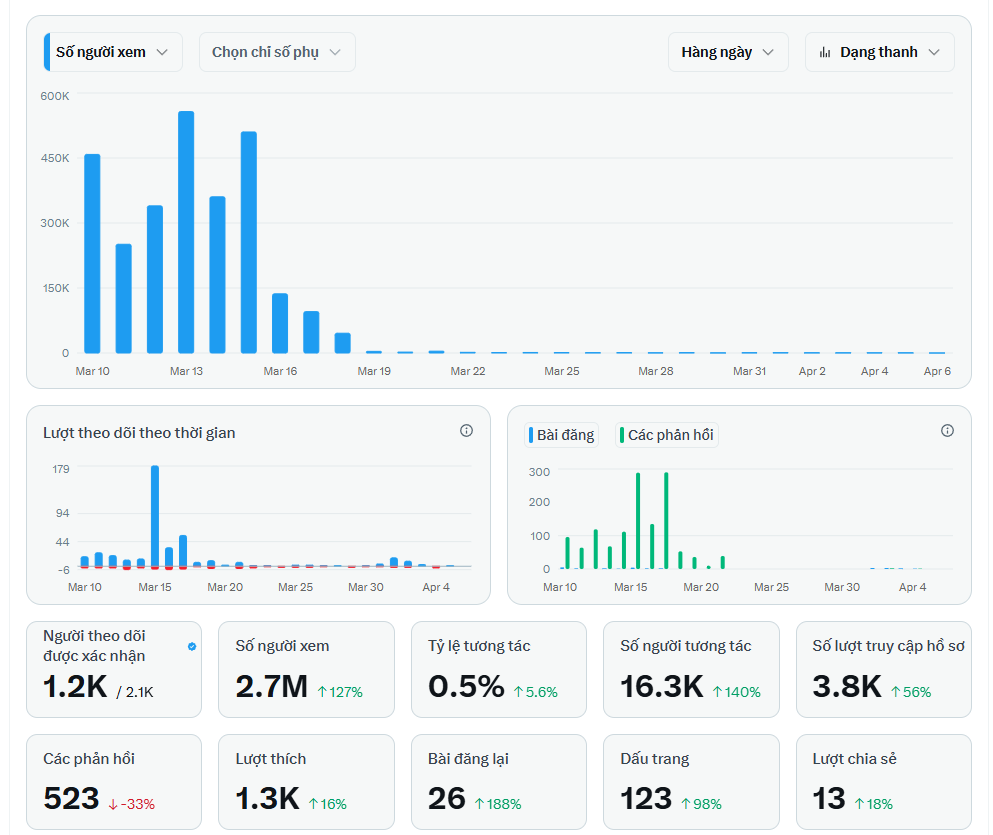Click the 188% increase indicator
The image size is (993, 835).
[x=498, y=804]
